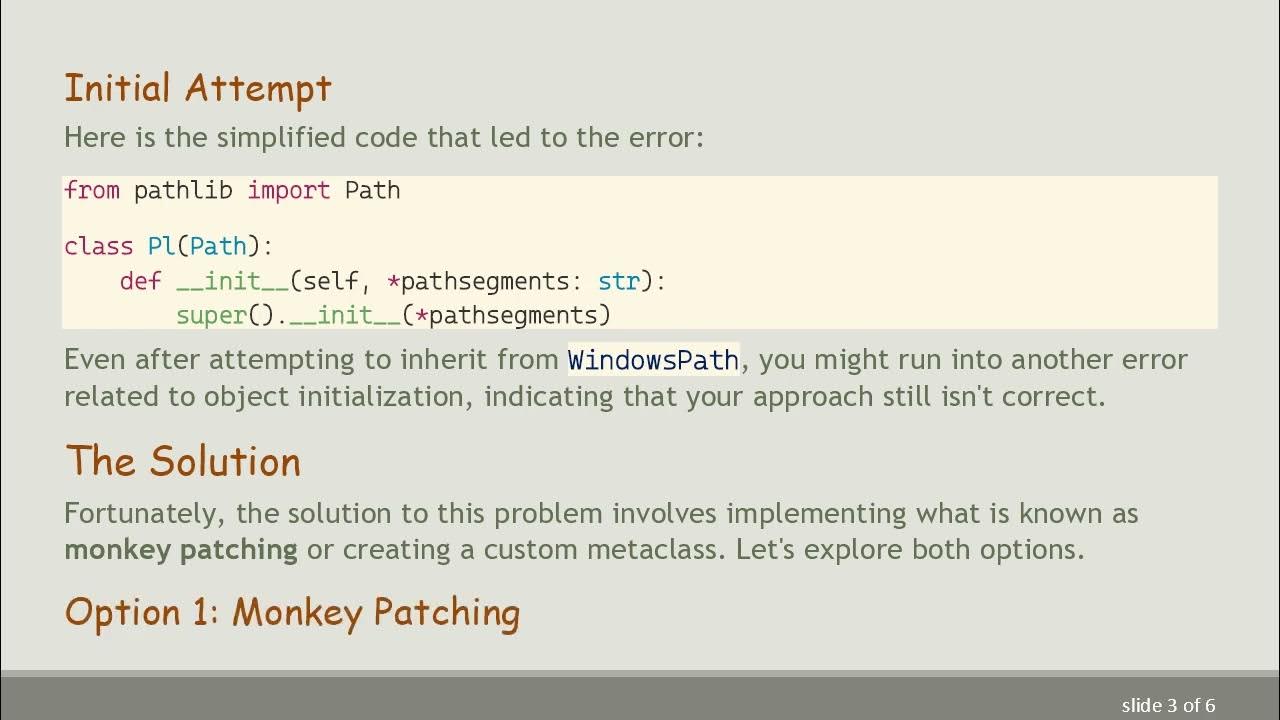Click the 'import' keyword in the code
This screenshot has height=720, width=1280.
pos(288,190)
